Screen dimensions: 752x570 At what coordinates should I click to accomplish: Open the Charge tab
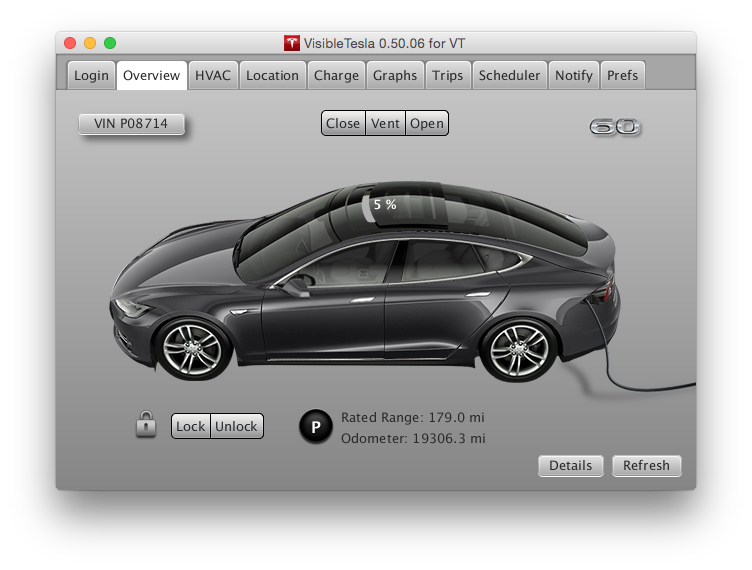(x=336, y=75)
